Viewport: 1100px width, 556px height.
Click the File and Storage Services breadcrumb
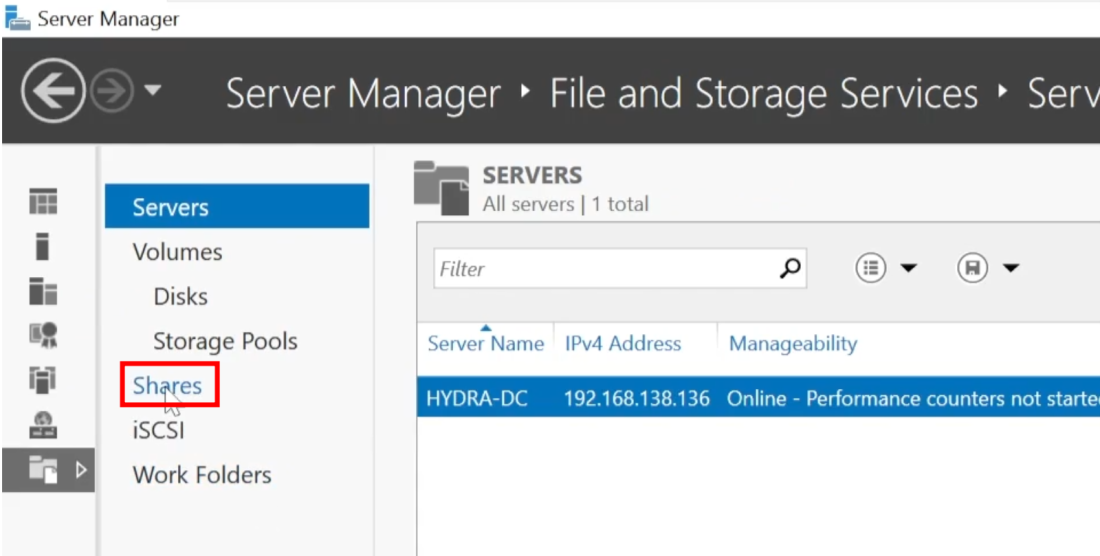(x=763, y=94)
